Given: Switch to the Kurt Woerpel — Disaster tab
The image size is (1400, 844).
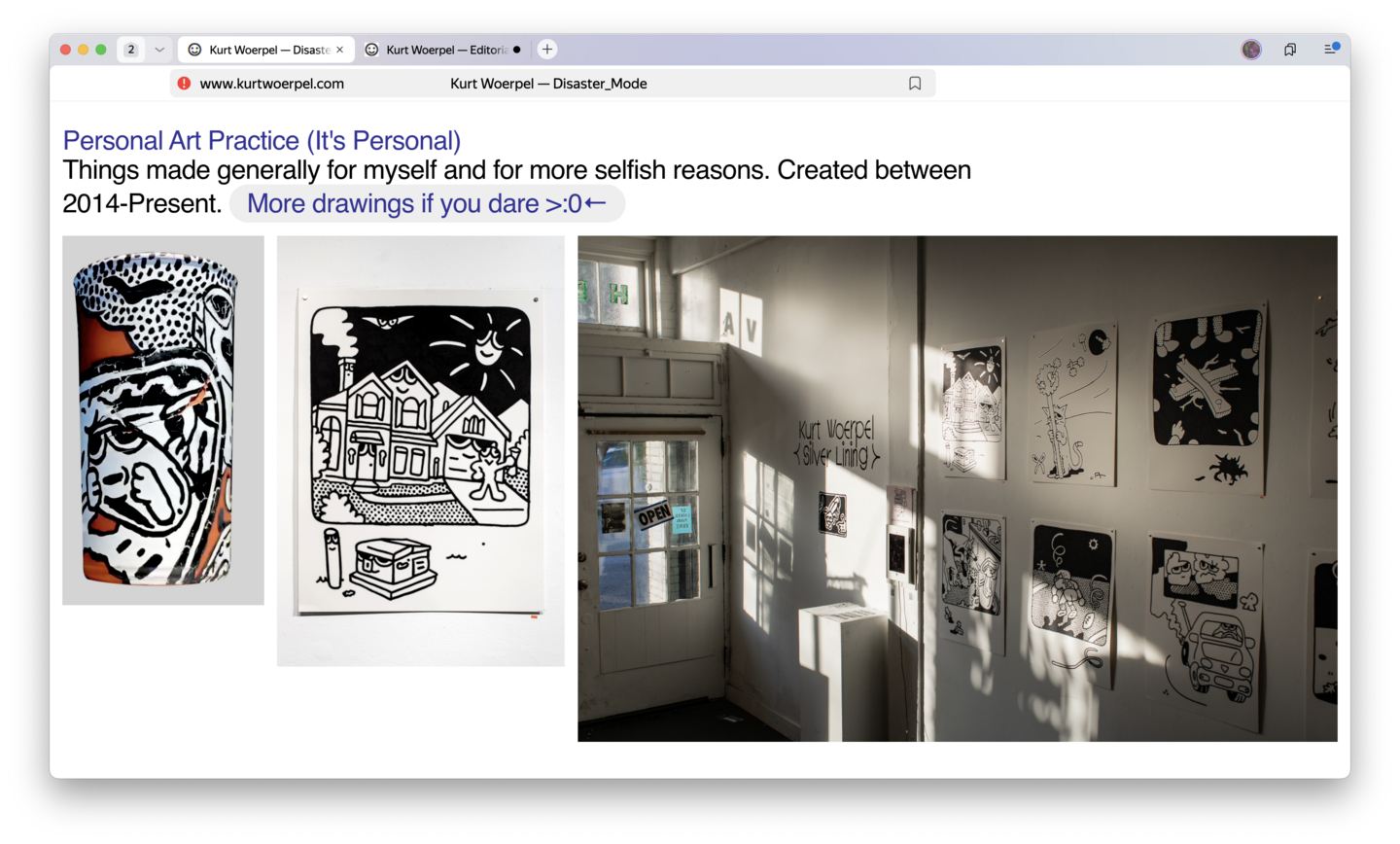Looking at the screenshot, I should click(266, 50).
